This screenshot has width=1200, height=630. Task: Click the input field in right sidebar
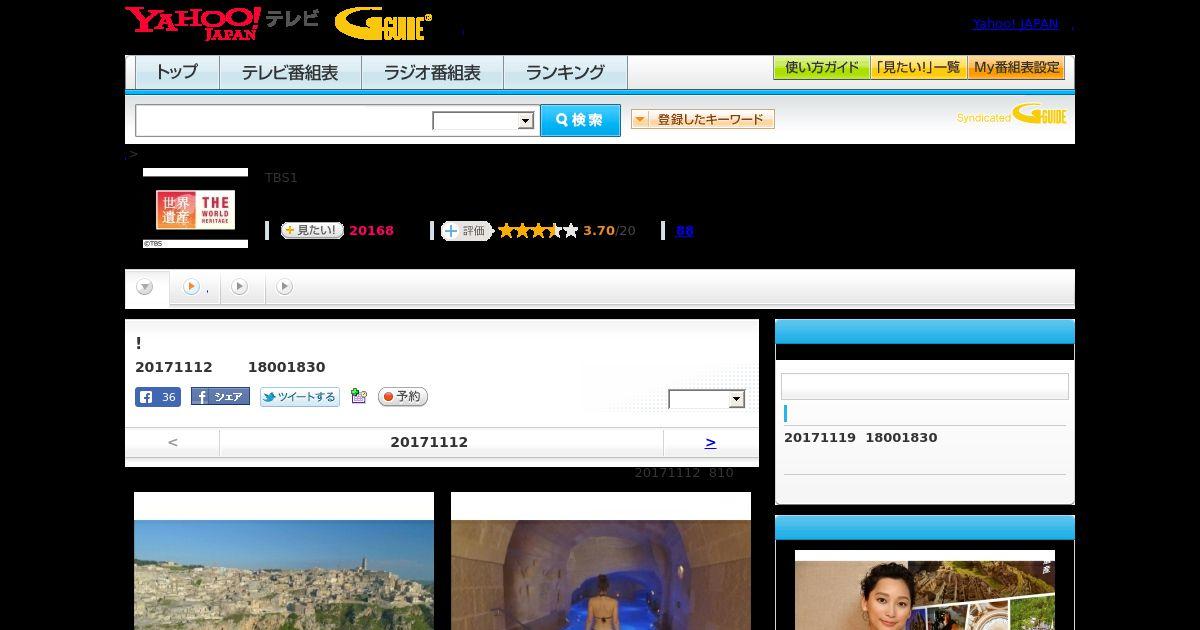point(925,387)
